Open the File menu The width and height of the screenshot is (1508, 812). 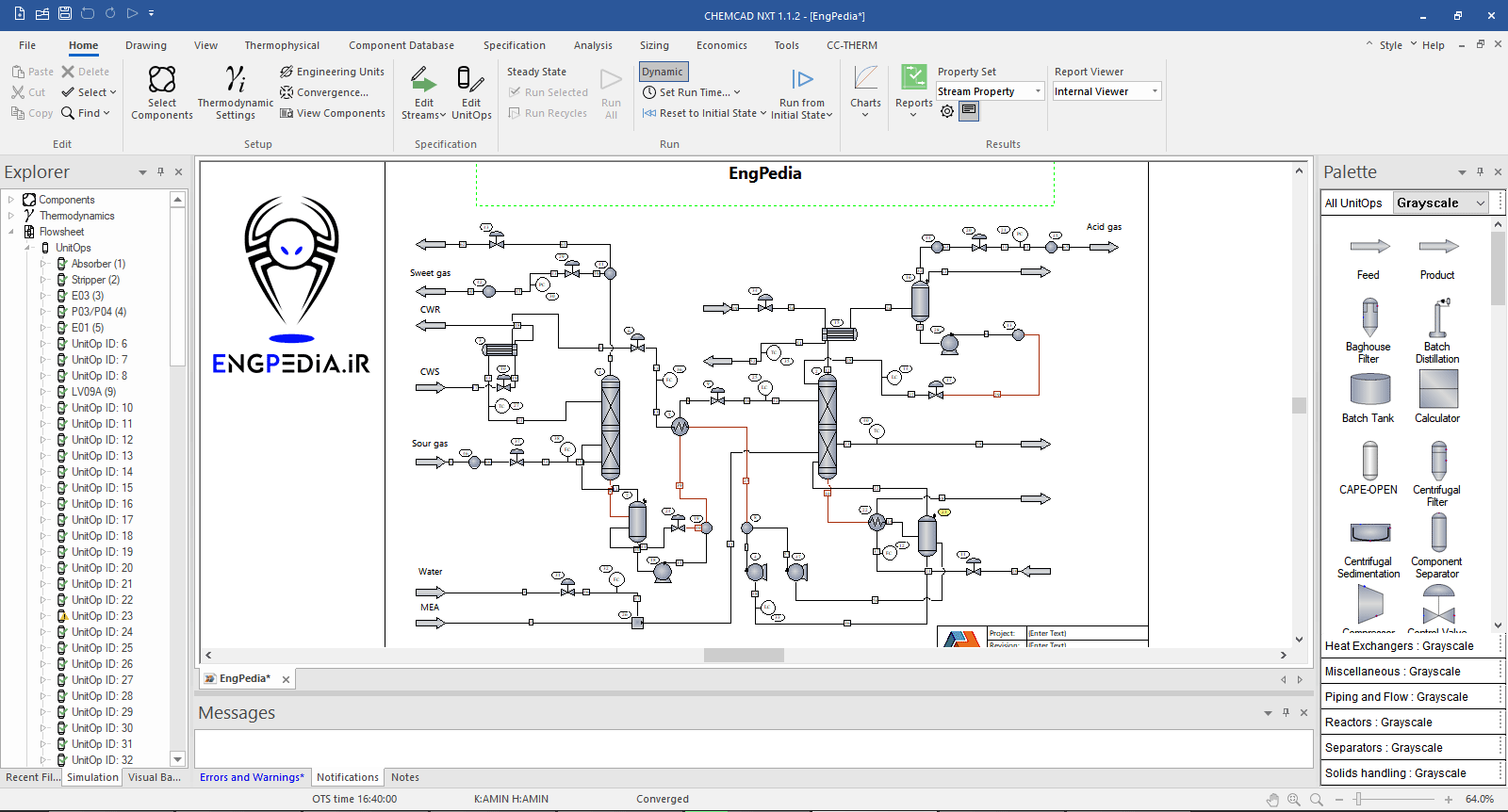pos(27,45)
